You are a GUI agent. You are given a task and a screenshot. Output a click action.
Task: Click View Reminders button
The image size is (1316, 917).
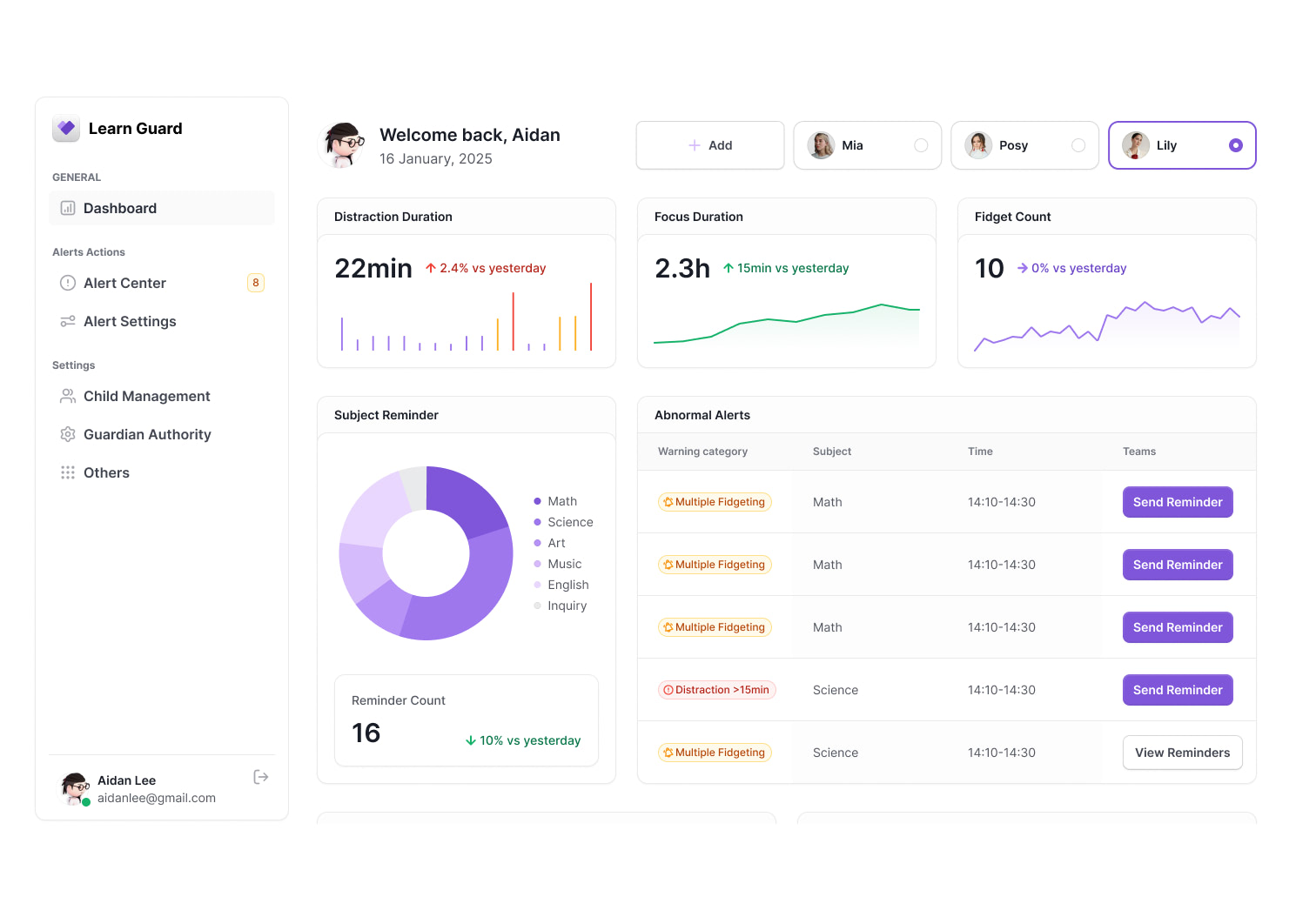click(x=1182, y=753)
